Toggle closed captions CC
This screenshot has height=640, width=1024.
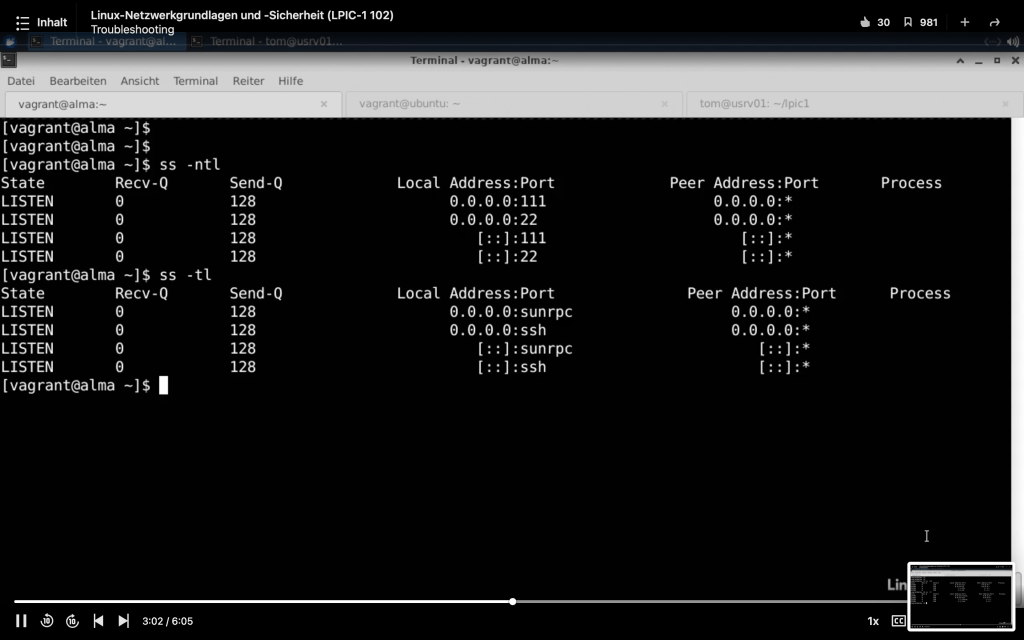point(898,621)
